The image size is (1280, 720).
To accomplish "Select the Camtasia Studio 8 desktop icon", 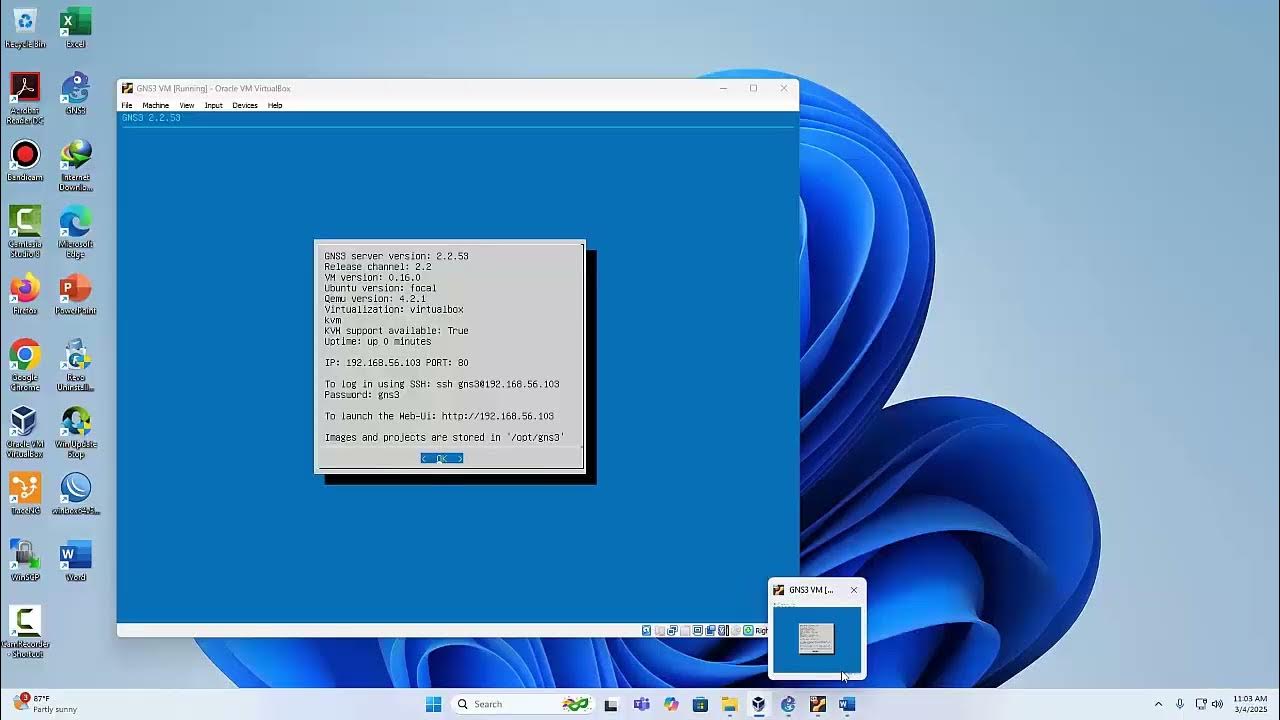I will pos(25,232).
